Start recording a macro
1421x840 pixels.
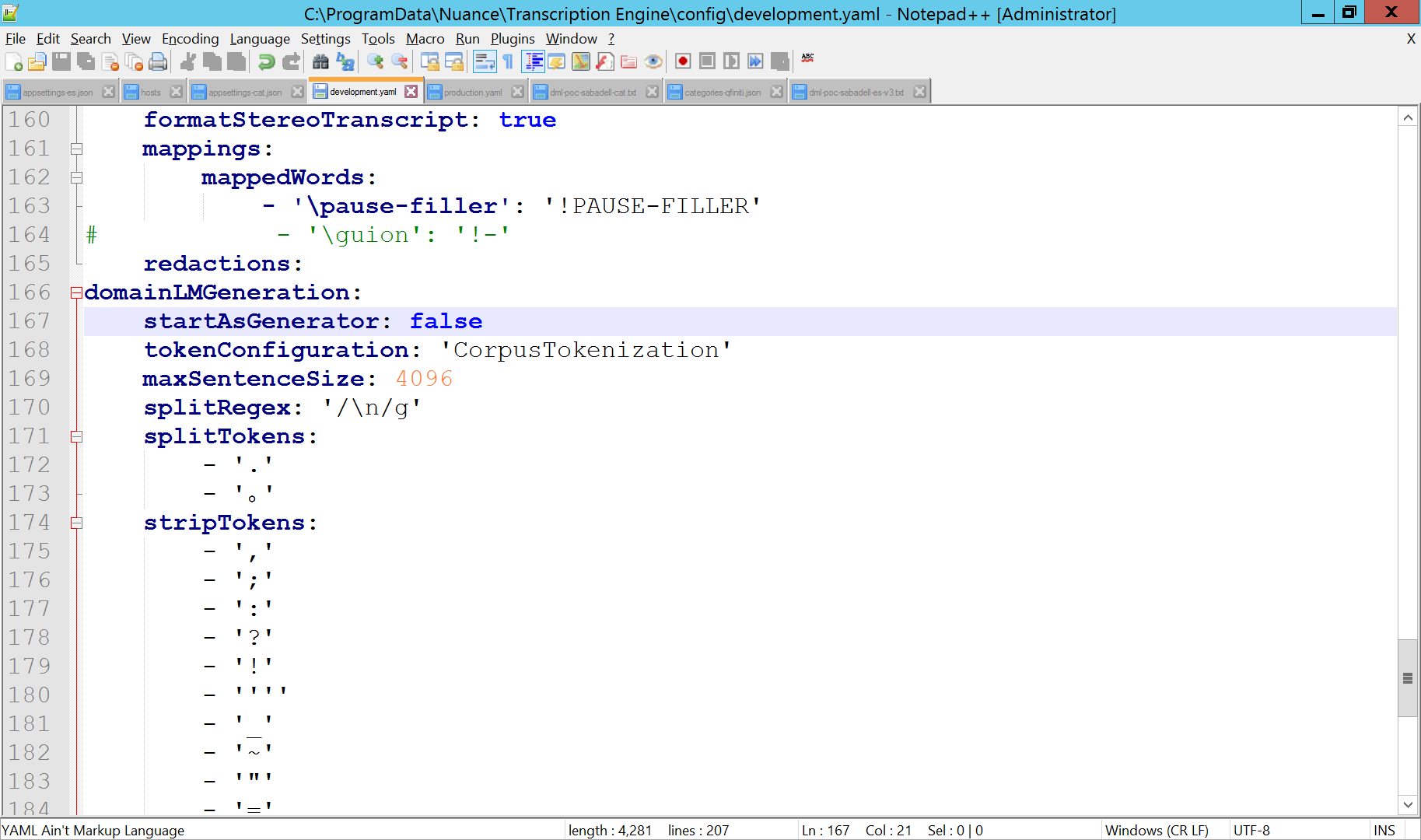pyautogui.click(x=682, y=61)
